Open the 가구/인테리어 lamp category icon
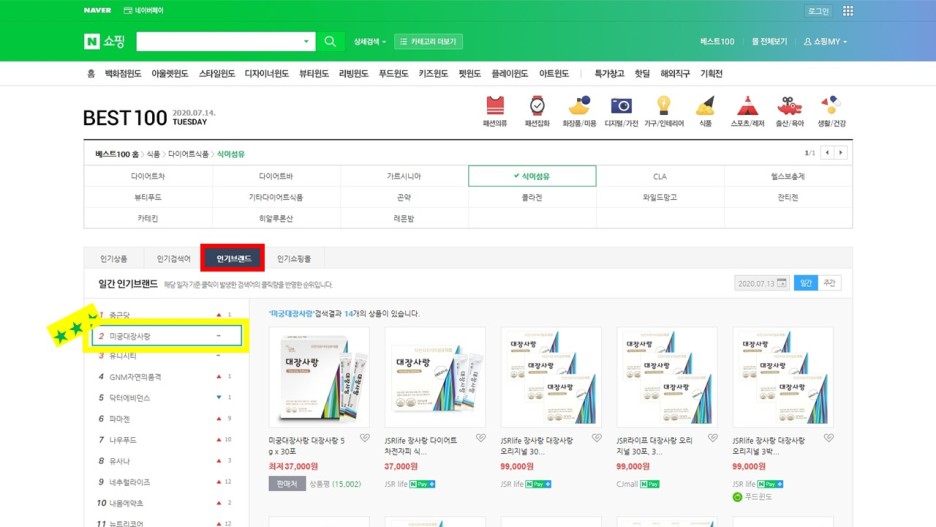Screen dimensions: 936x527 pyautogui.click(x=664, y=110)
